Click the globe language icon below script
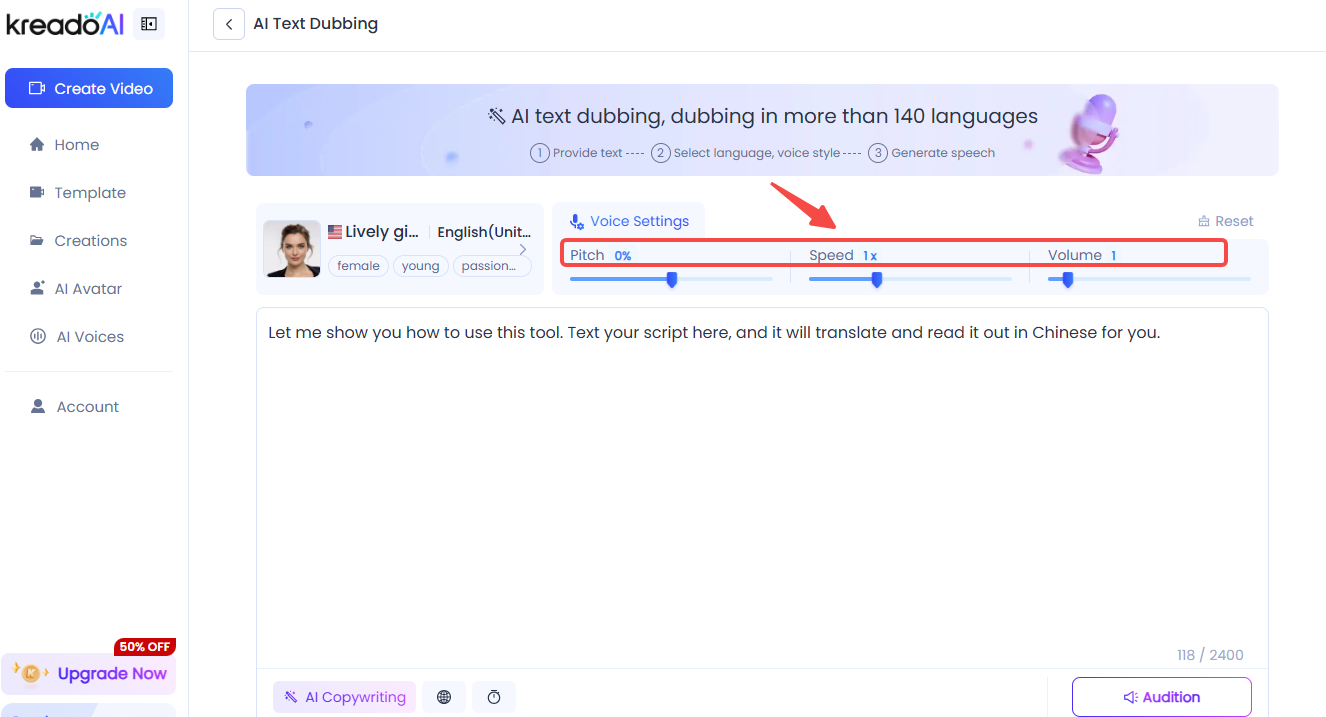1326x717 pixels. point(444,697)
